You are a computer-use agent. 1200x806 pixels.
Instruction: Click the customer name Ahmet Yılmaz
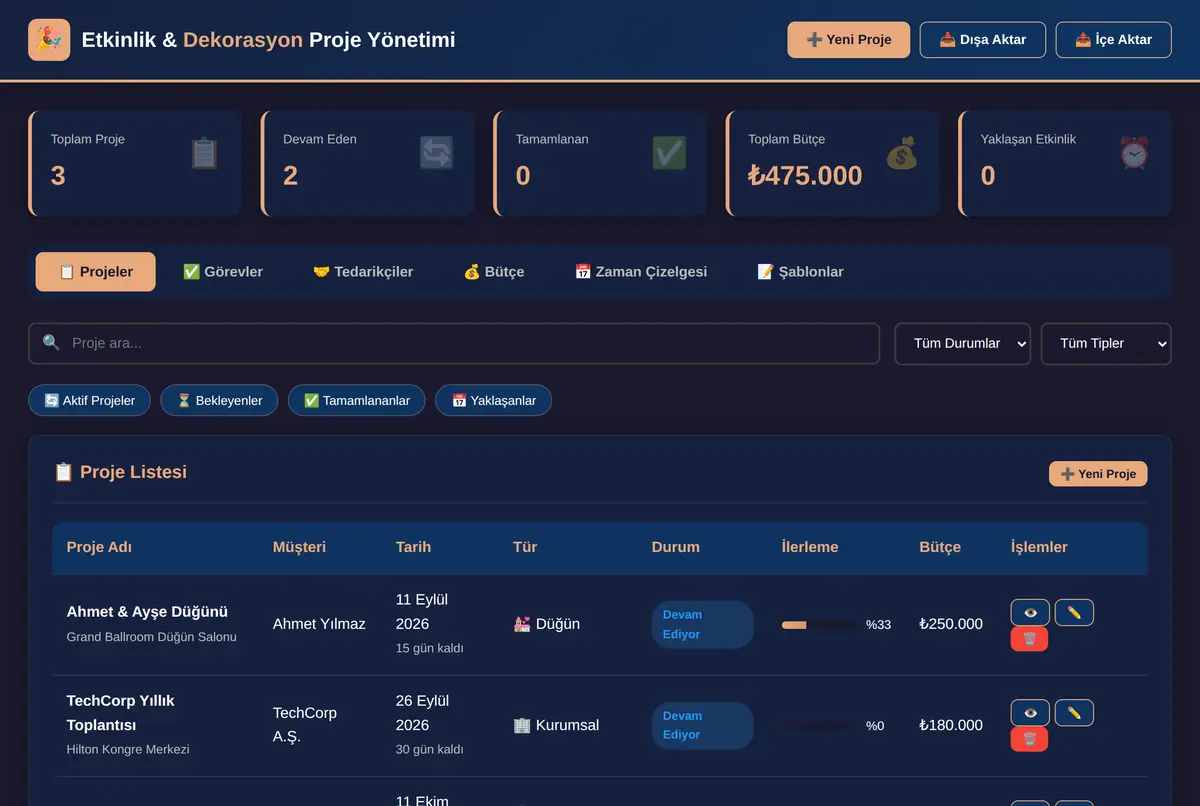(319, 624)
